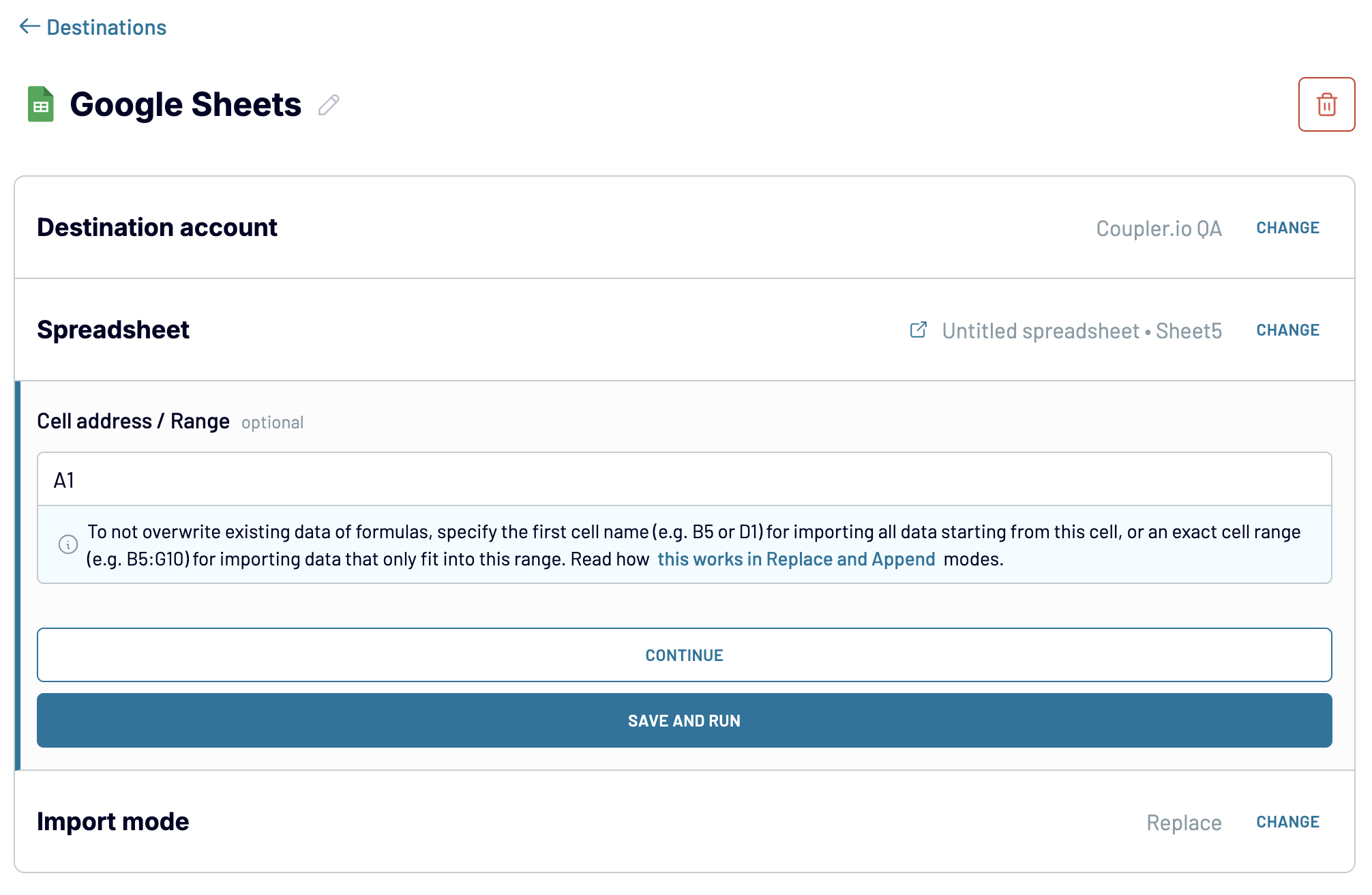Change the Import mode setting
The image size is (1372, 895).
[1287, 822]
